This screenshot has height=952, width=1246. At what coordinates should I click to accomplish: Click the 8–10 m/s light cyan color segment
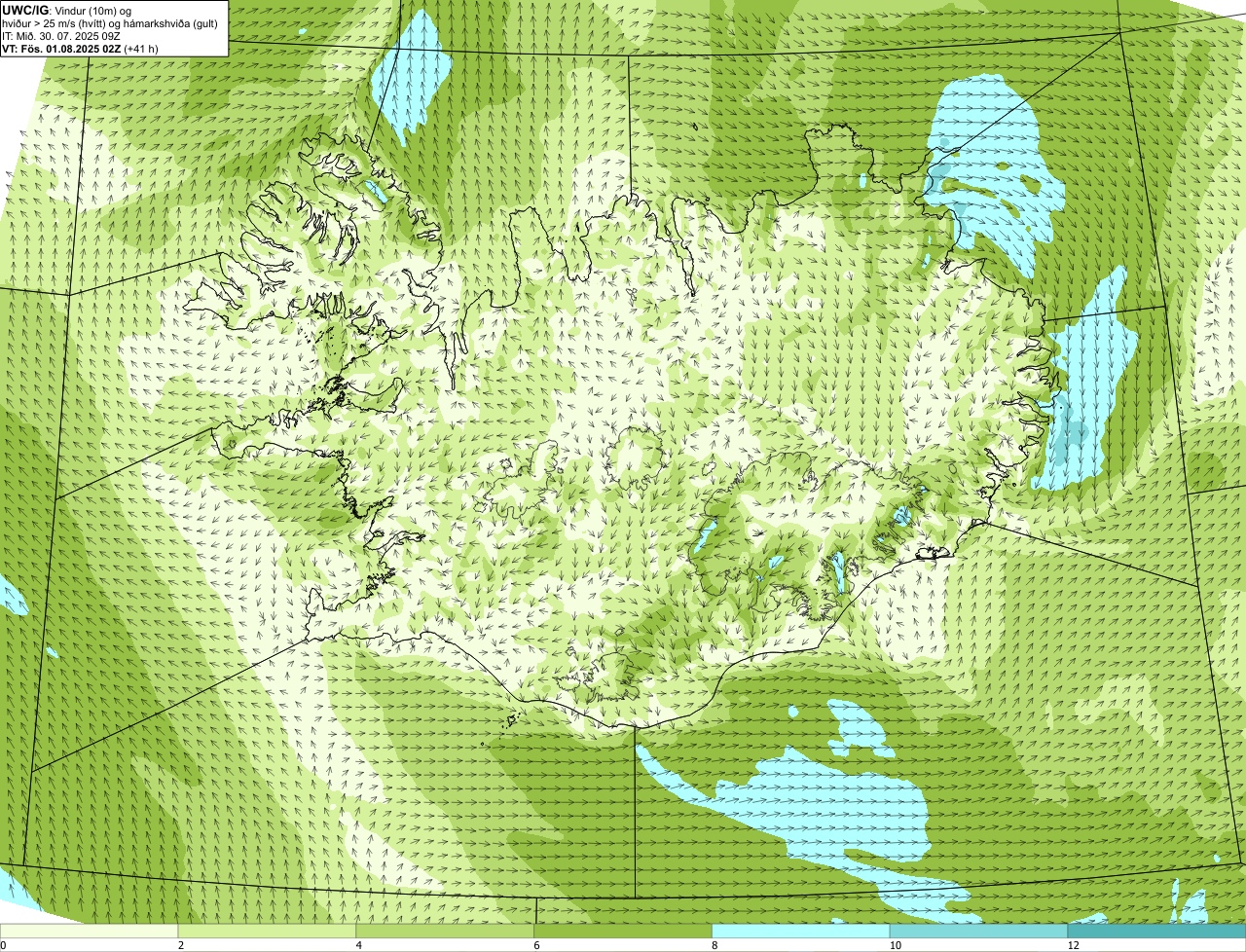coord(801,931)
